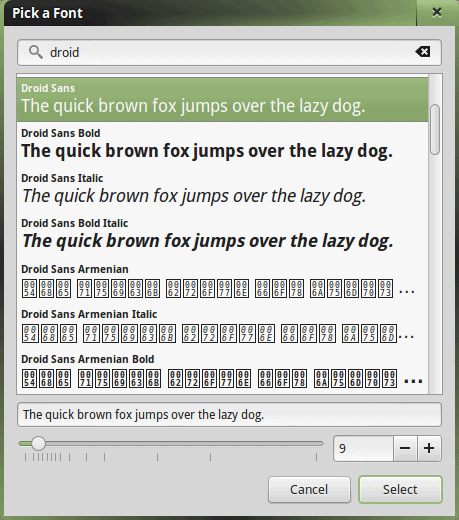Confirm font with Select button

(x=400, y=489)
